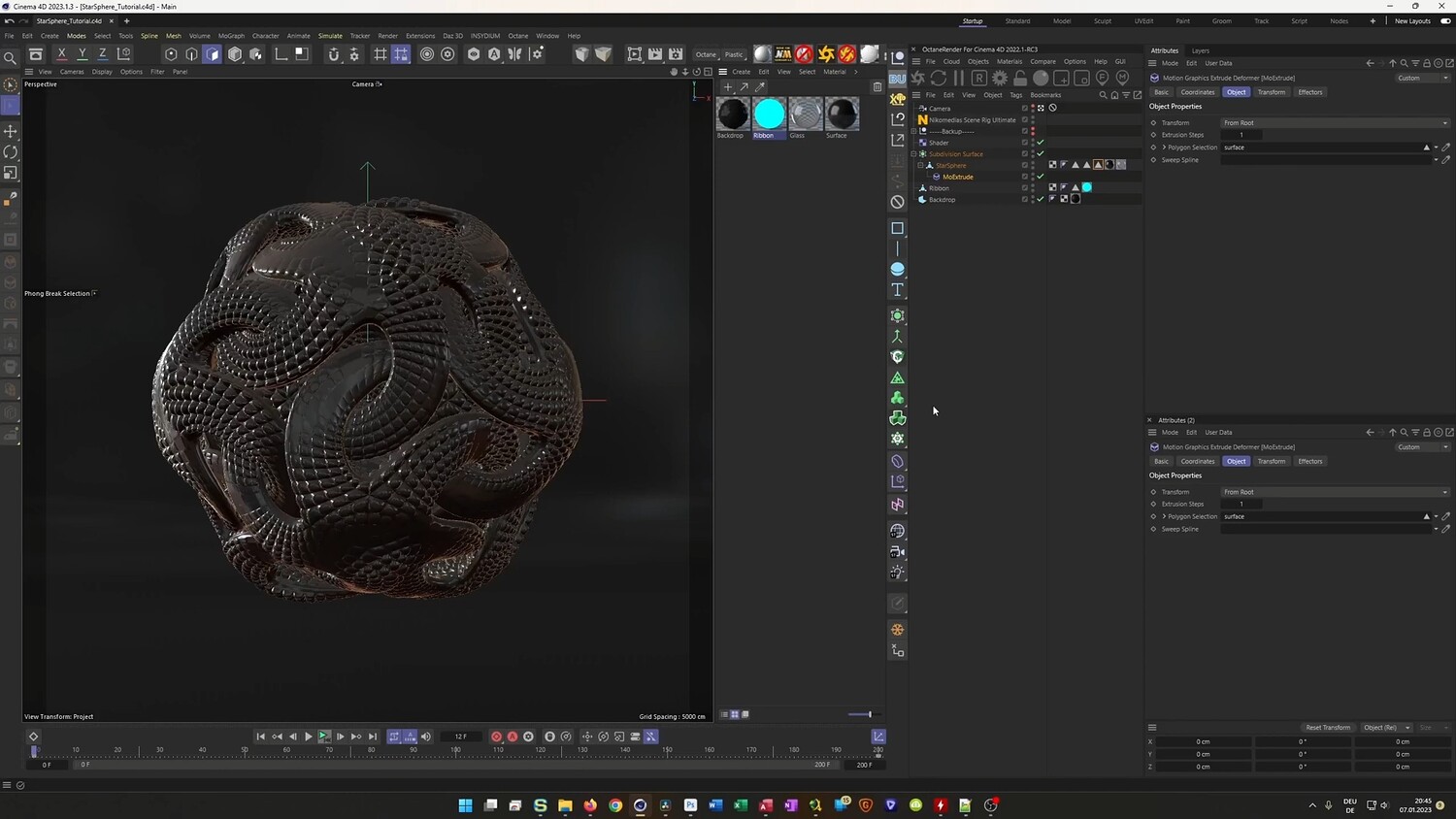Open render to picture viewer icon
The height and width of the screenshot is (819, 1456).
coord(655,54)
